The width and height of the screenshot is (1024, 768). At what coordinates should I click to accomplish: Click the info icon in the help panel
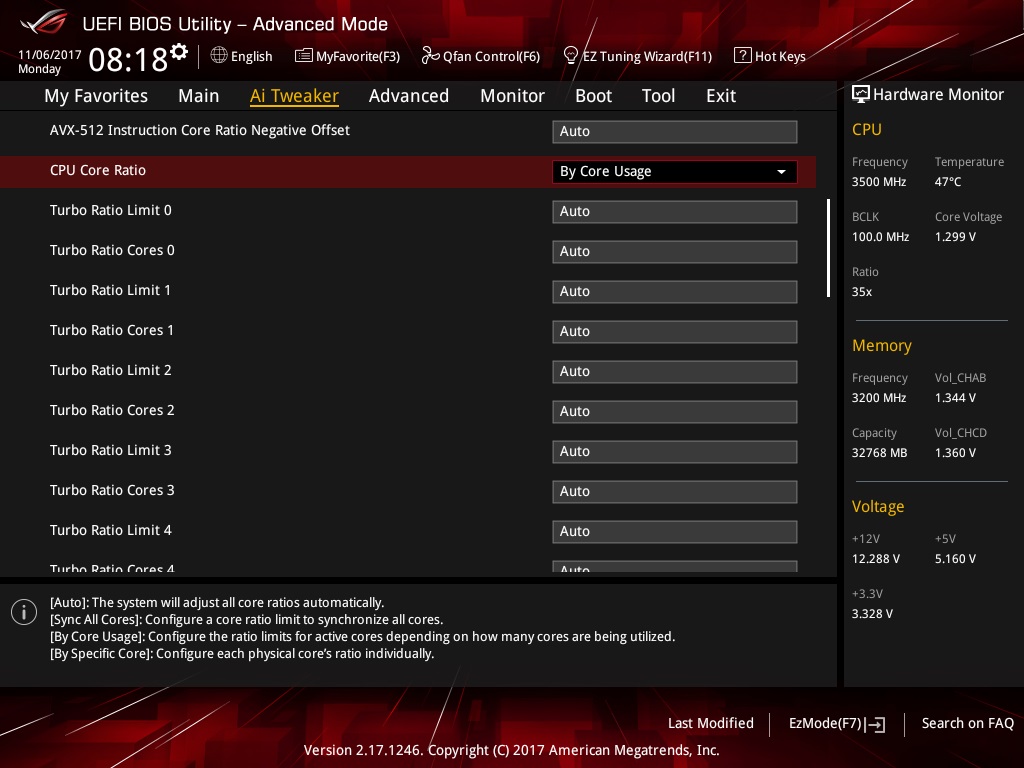coord(24,612)
